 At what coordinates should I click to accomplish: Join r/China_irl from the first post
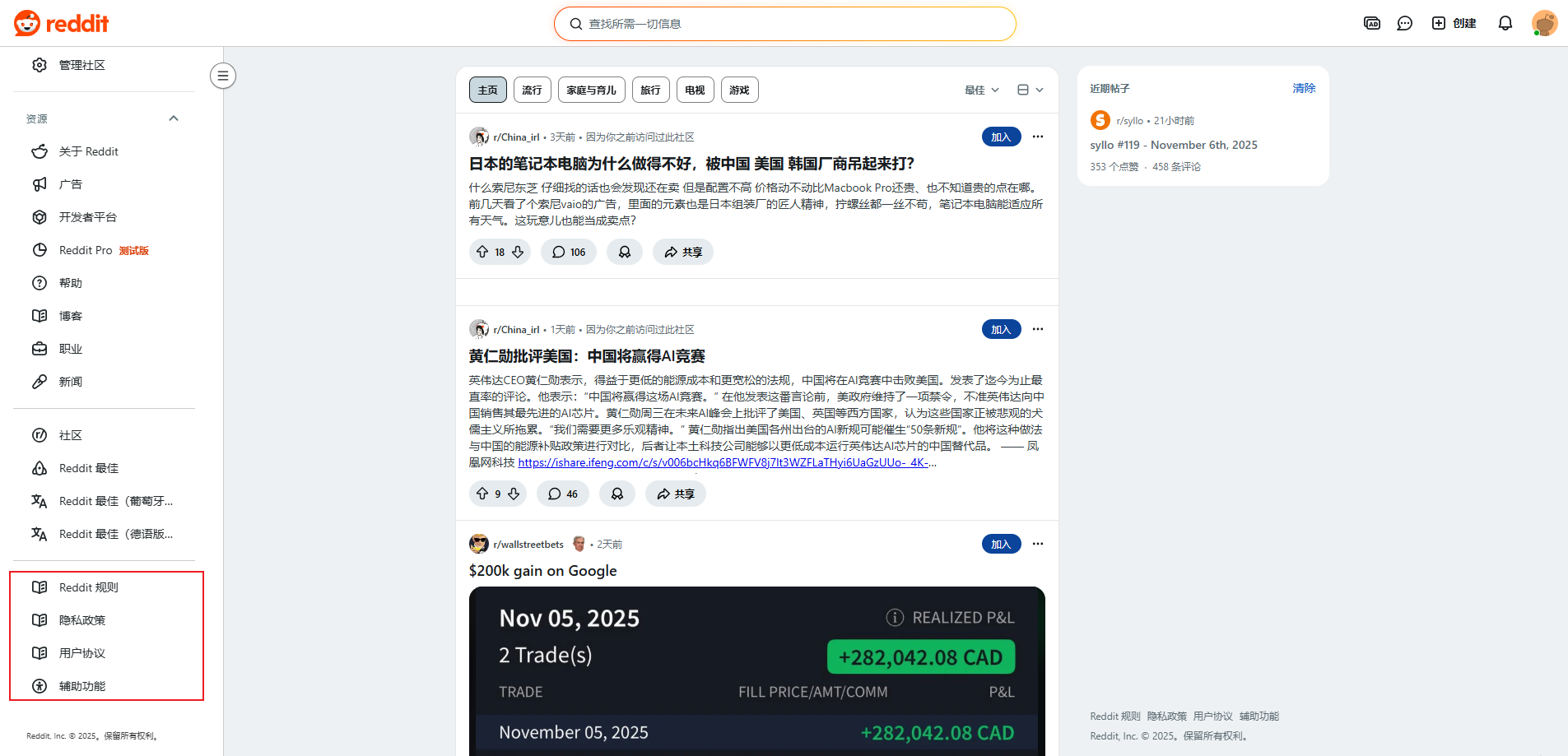click(x=1001, y=137)
